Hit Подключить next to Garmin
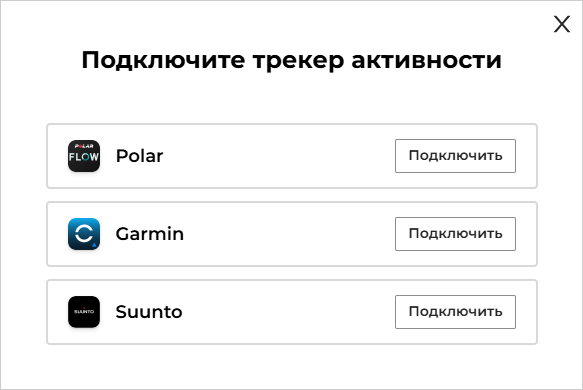The height and width of the screenshot is (390, 583). click(x=455, y=234)
